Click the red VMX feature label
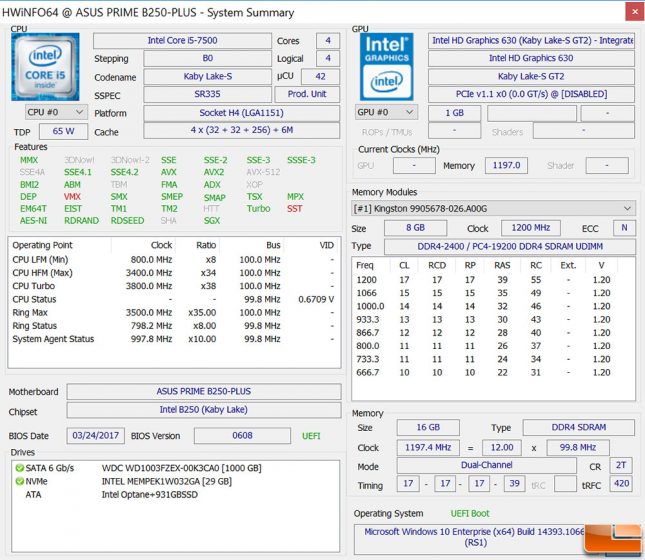 coord(72,197)
